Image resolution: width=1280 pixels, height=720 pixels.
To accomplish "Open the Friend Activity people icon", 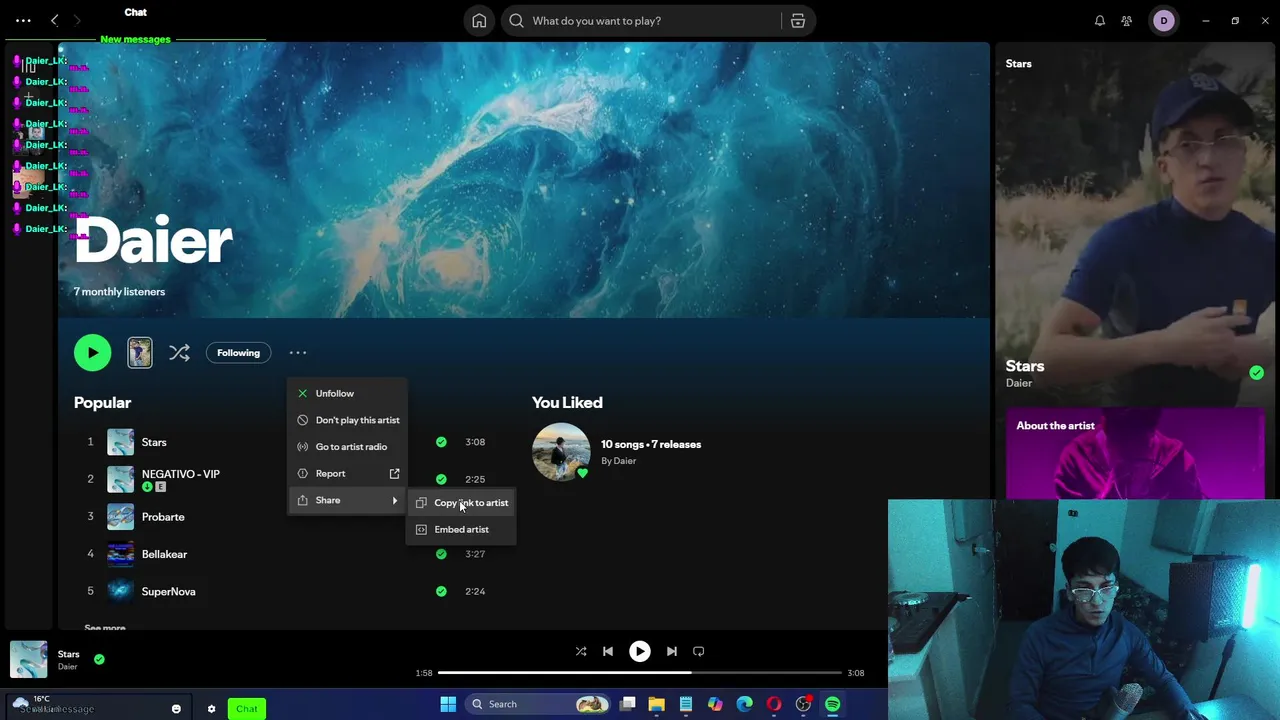I will (1127, 21).
